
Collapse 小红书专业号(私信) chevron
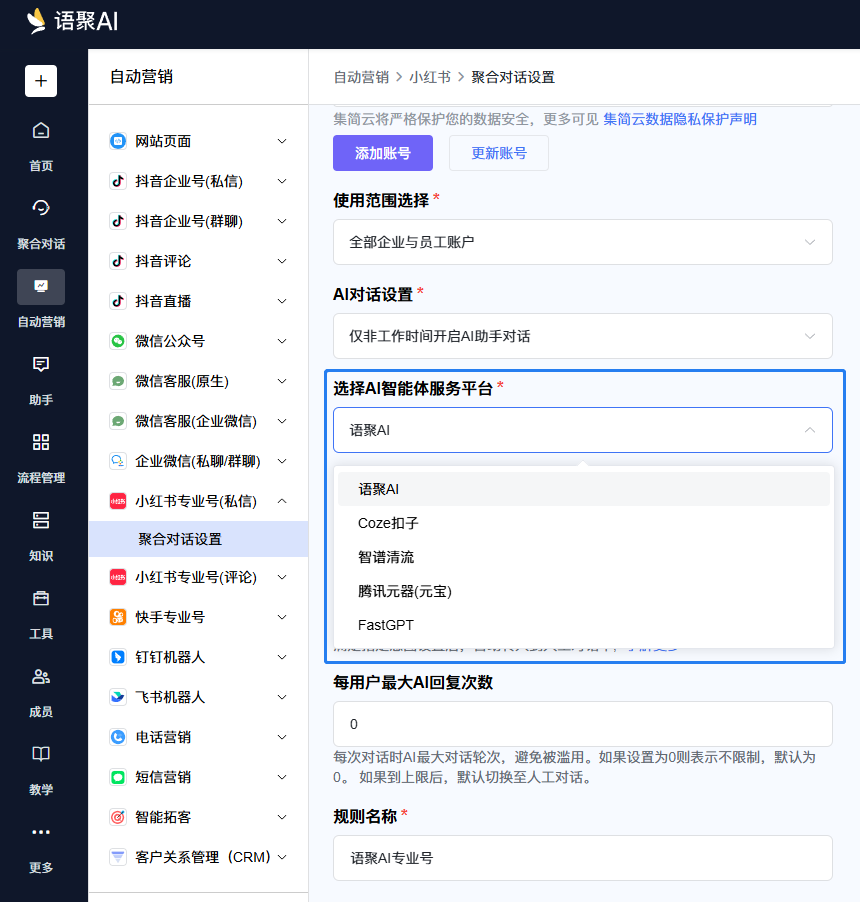click(x=282, y=501)
